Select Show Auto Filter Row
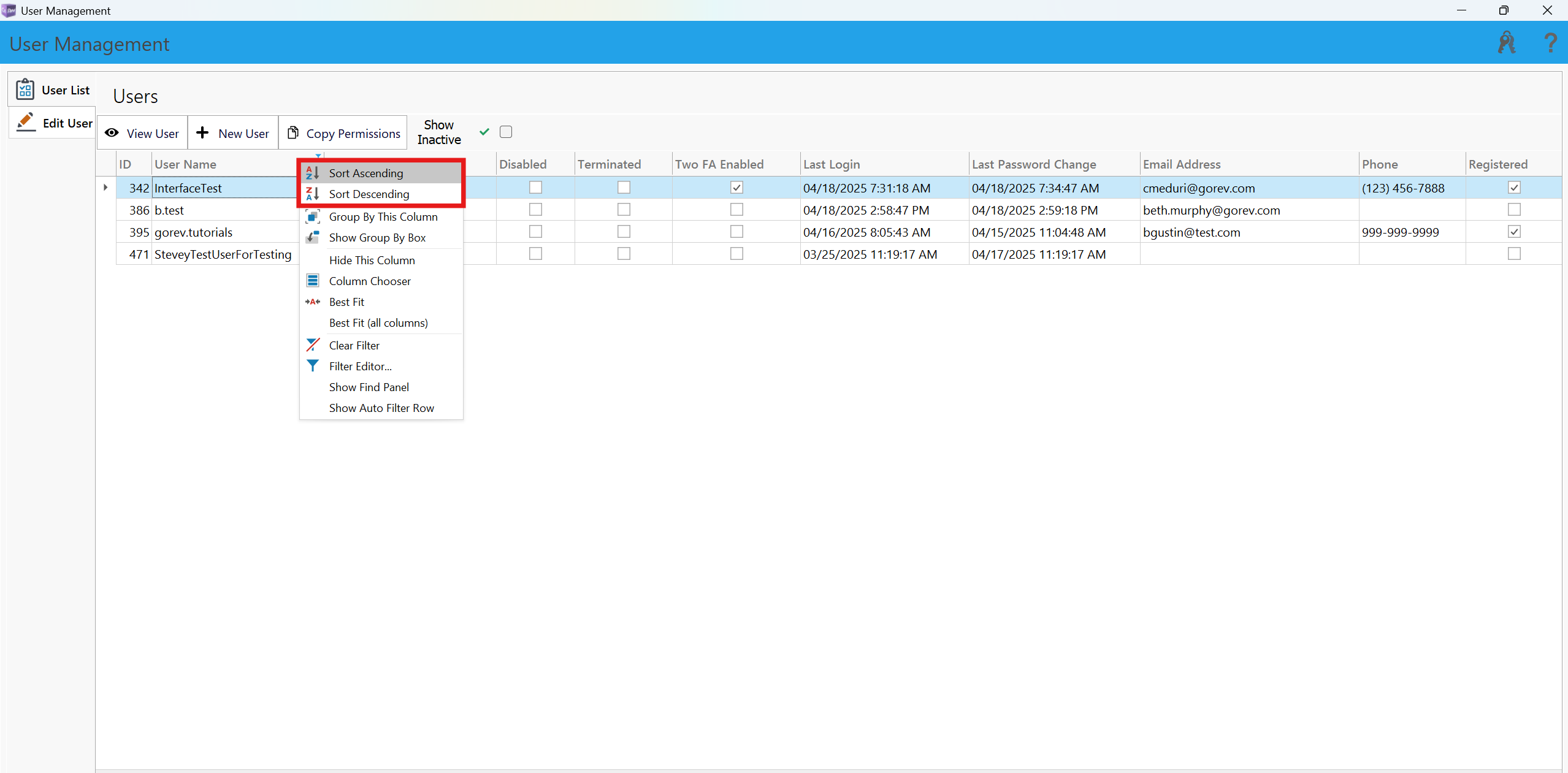 [x=381, y=408]
